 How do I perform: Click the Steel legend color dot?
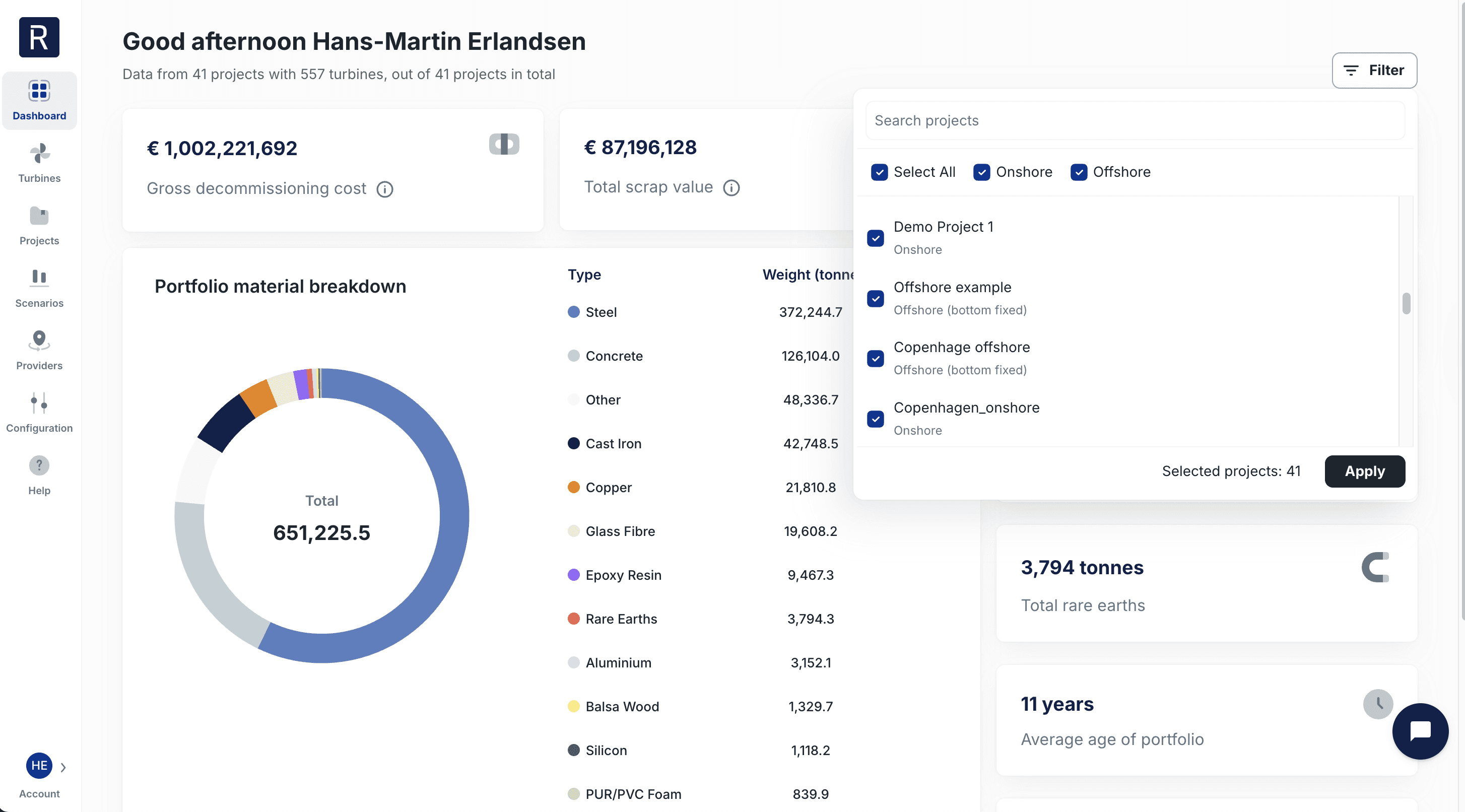click(x=574, y=312)
